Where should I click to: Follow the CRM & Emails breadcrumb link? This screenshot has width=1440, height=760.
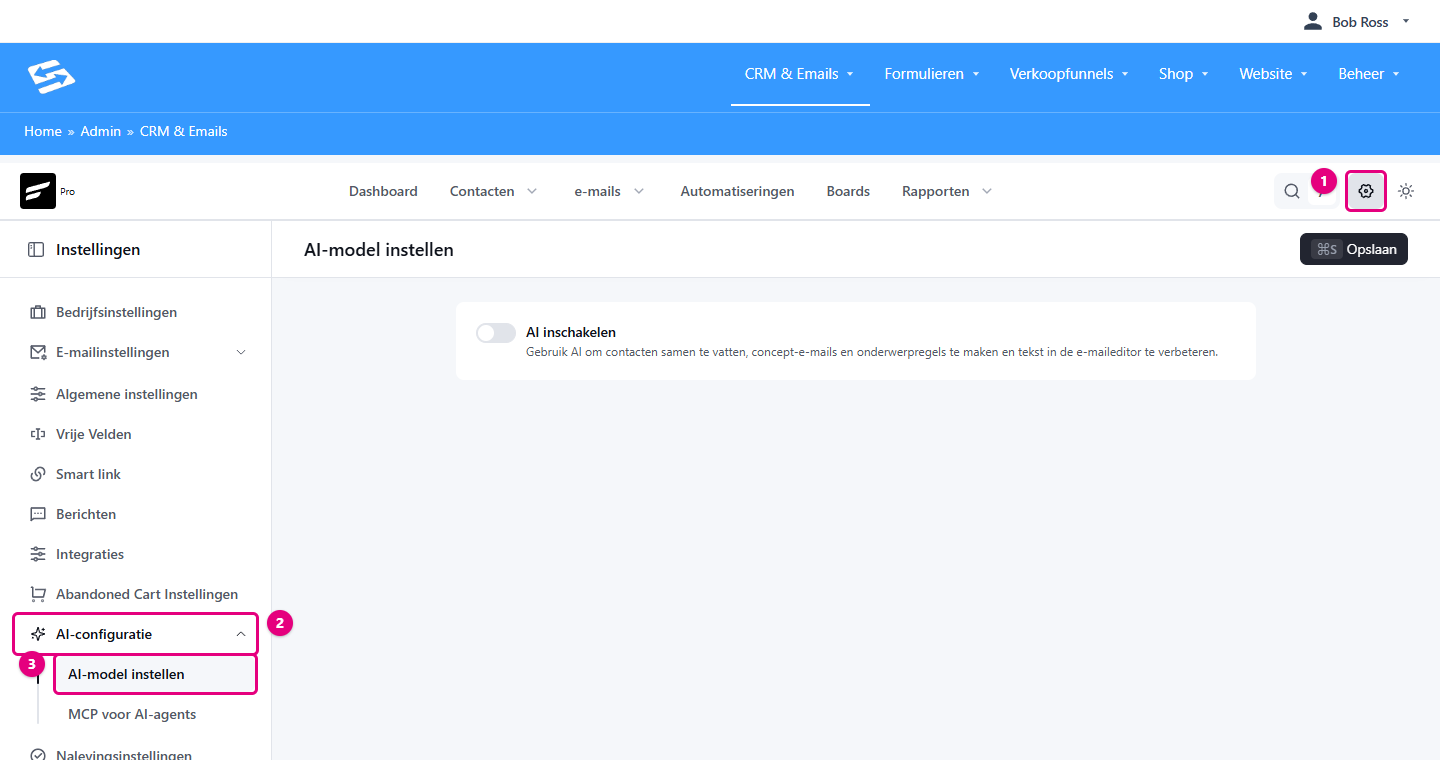184,131
